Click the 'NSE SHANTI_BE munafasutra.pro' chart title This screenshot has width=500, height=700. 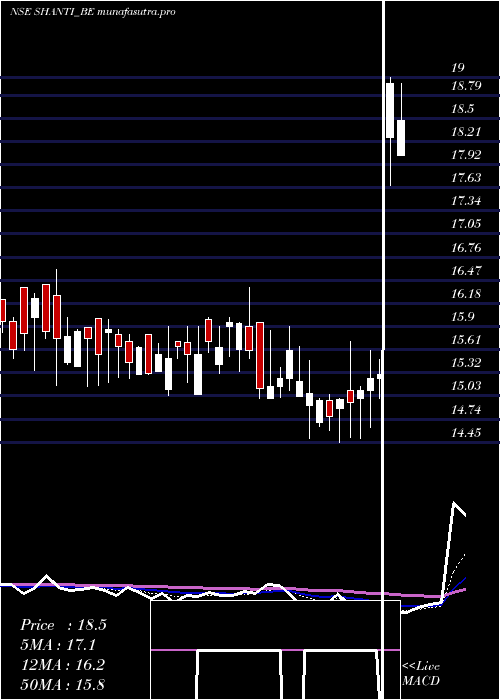pyautogui.click(x=92, y=12)
